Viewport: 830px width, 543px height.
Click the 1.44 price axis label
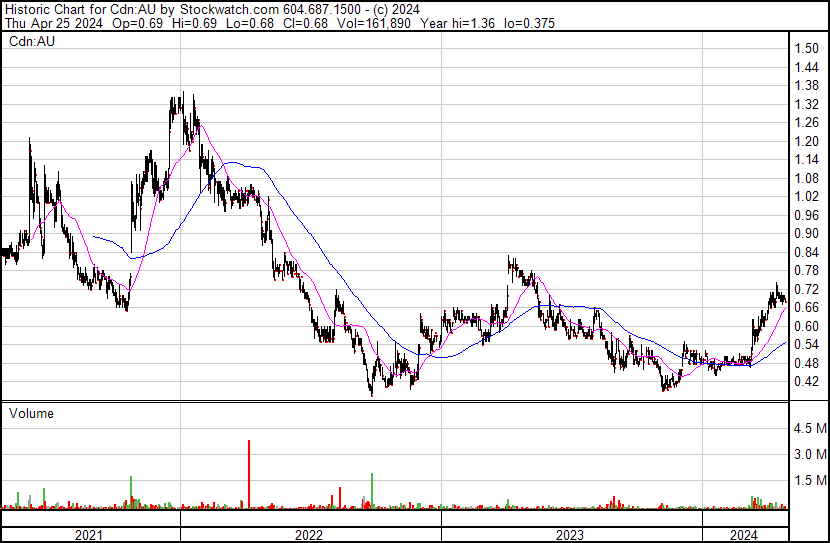tap(807, 67)
